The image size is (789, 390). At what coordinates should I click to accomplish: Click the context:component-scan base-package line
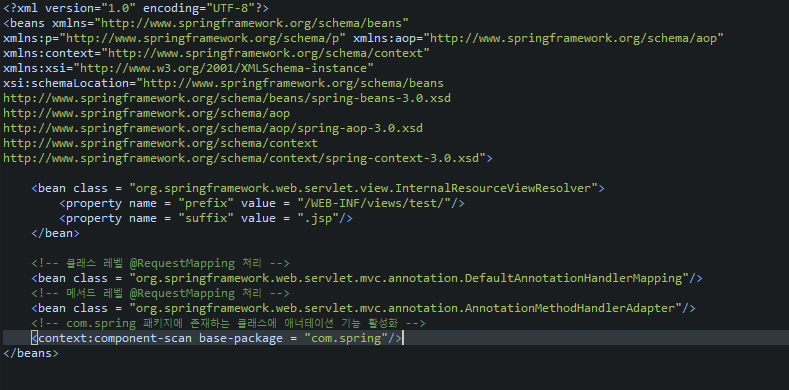tap(216, 338)
